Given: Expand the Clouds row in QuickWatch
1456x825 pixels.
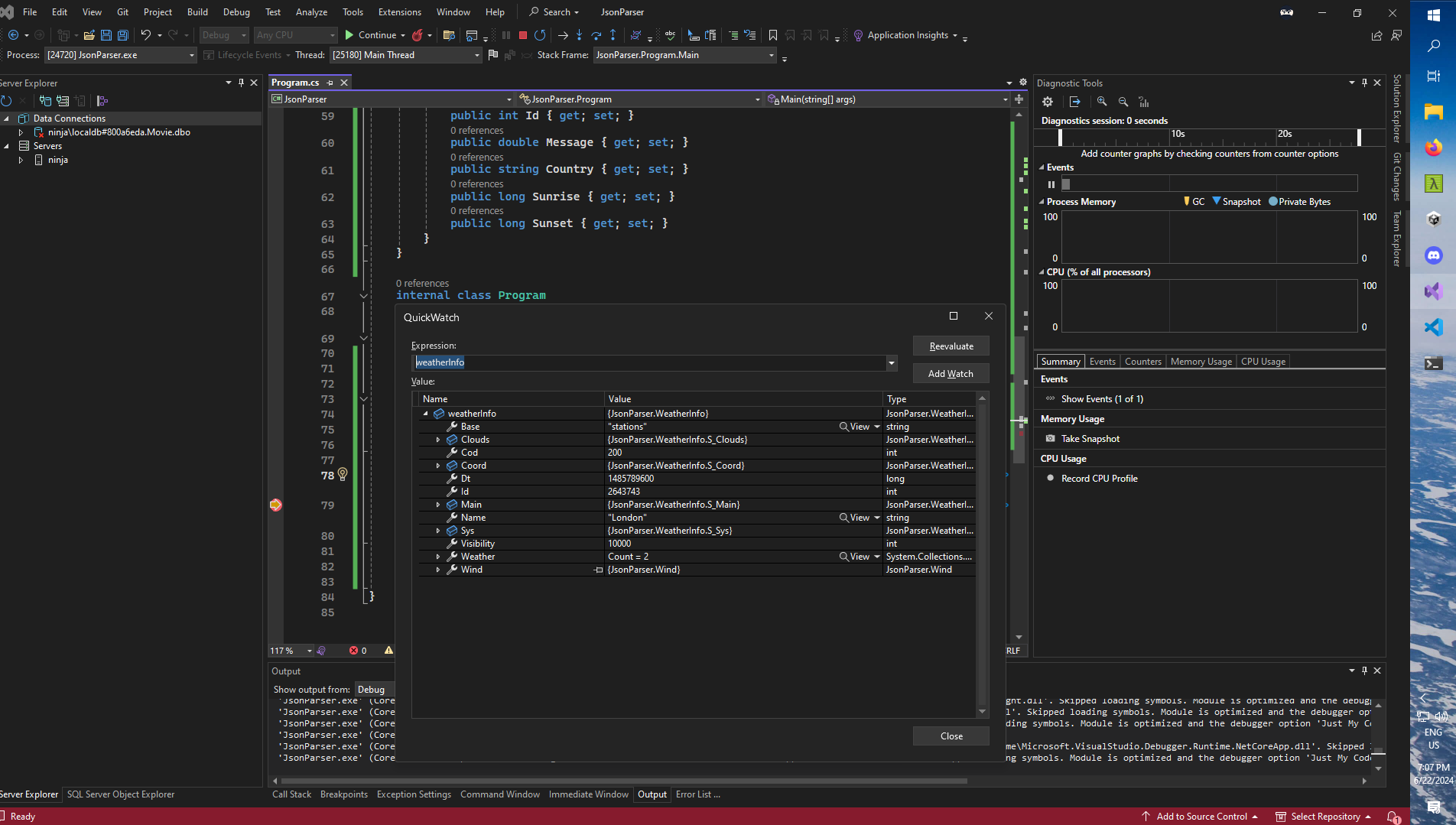Looking at the screenshot, I should tap(438, 440).
